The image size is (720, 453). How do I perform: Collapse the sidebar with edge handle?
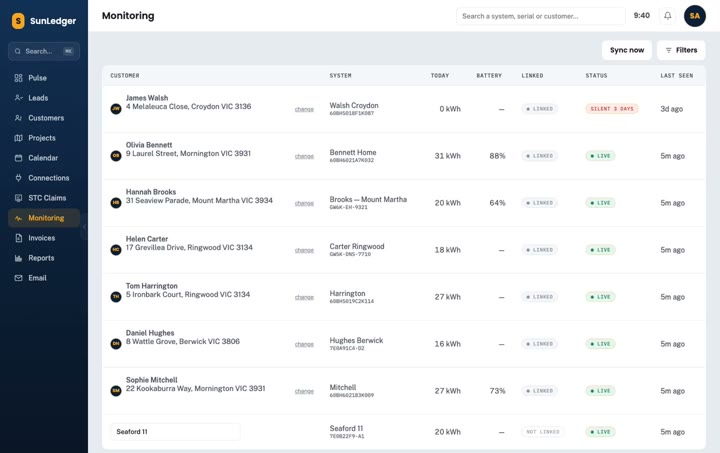(x=84, y=227)
